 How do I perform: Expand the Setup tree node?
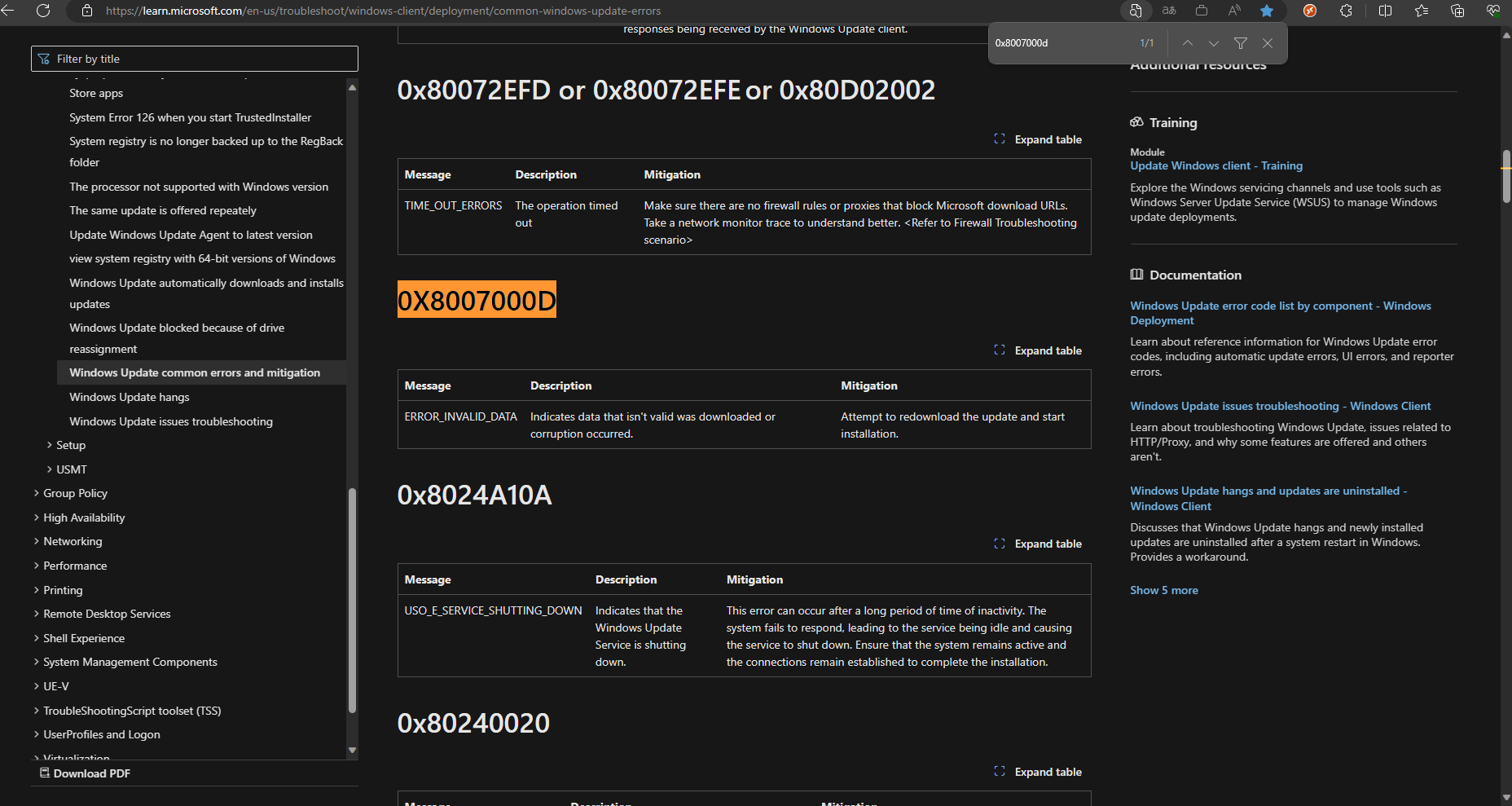point(66,445)
